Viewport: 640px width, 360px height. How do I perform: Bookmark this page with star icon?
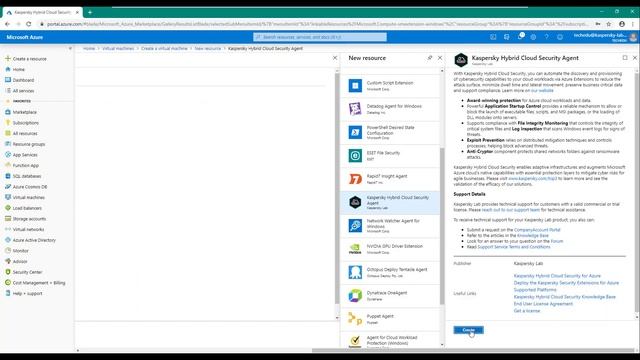point(609,24)
